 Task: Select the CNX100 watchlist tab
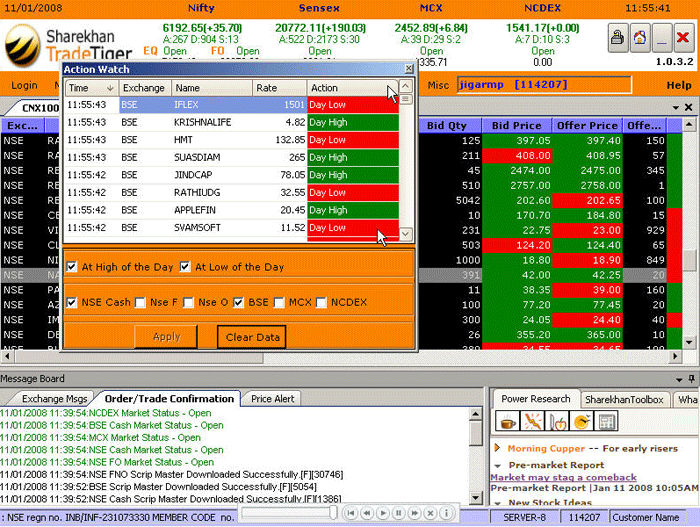(39, 108)
